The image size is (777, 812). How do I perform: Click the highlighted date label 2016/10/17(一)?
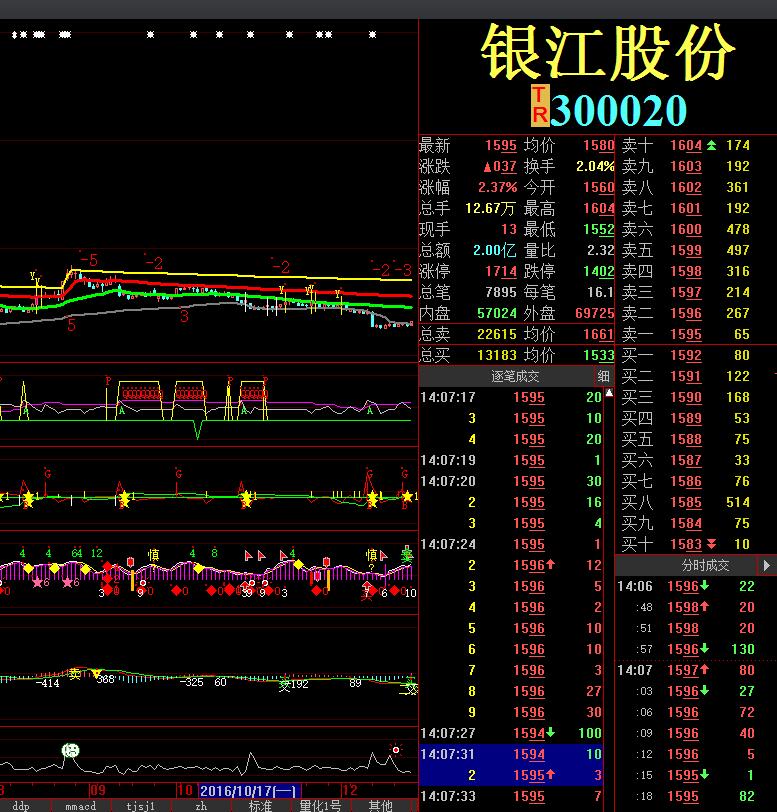[249, 791]
